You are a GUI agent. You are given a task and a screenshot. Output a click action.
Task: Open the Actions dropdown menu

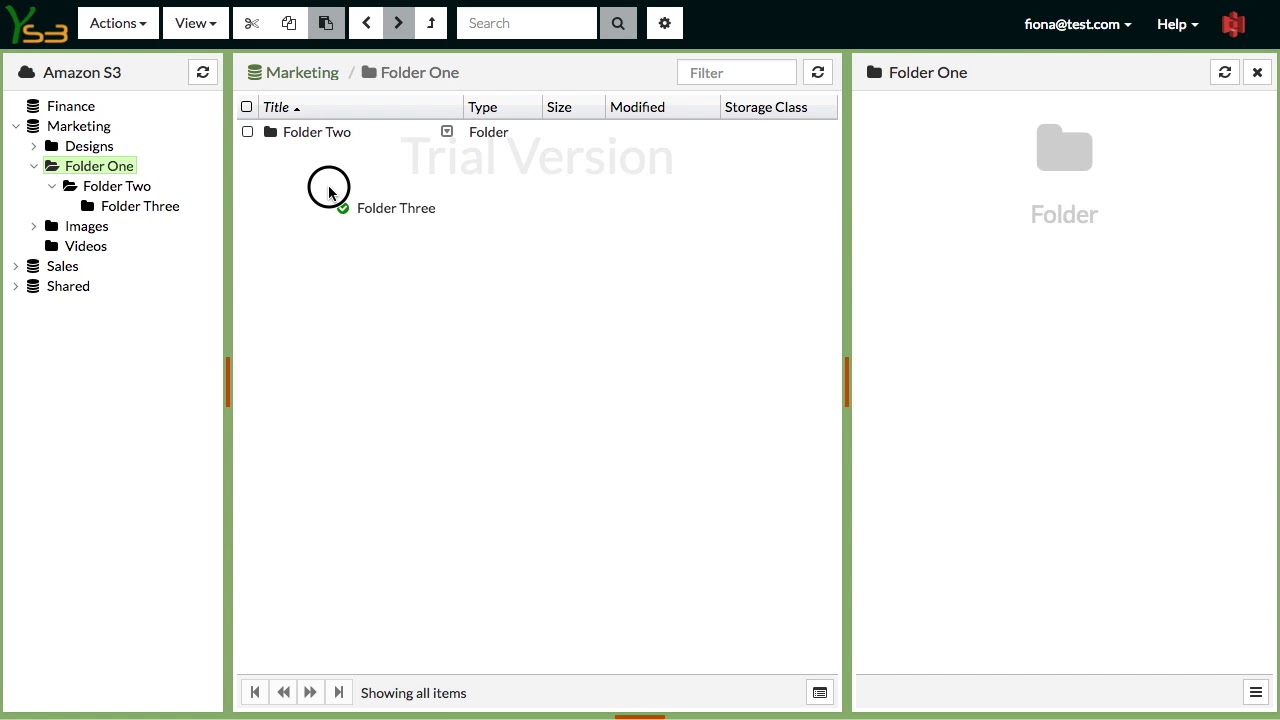pos(118,23)
